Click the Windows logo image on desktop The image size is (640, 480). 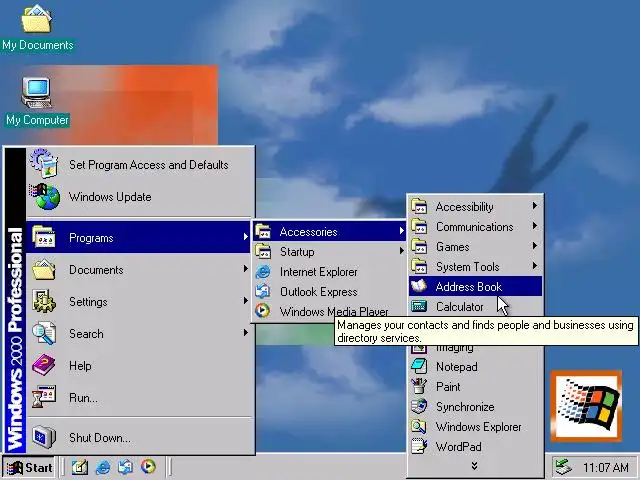tap(587, 406)
